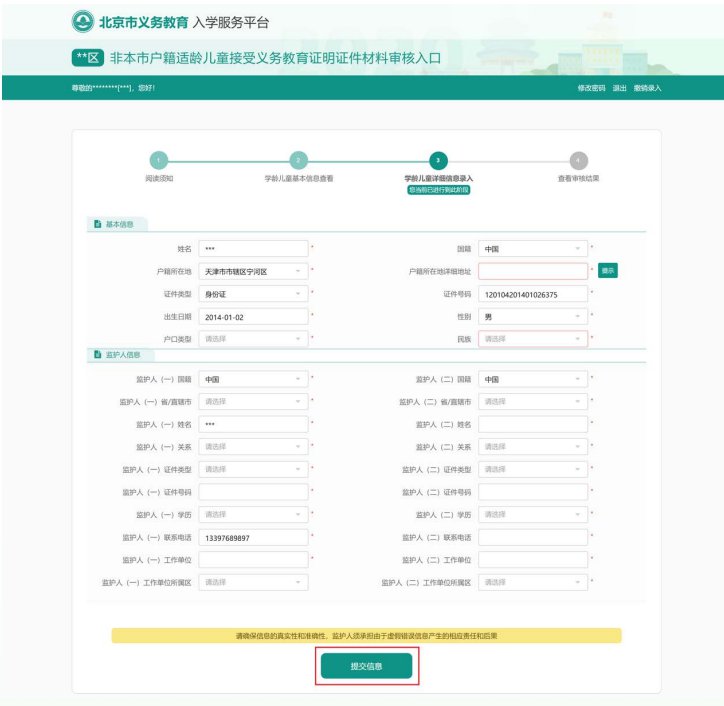Image resolution: width=724 pixels, height=706 pixels.
Task: Click the 您当前已进行到此阶段 badge
Action: (x=439, y=190)
